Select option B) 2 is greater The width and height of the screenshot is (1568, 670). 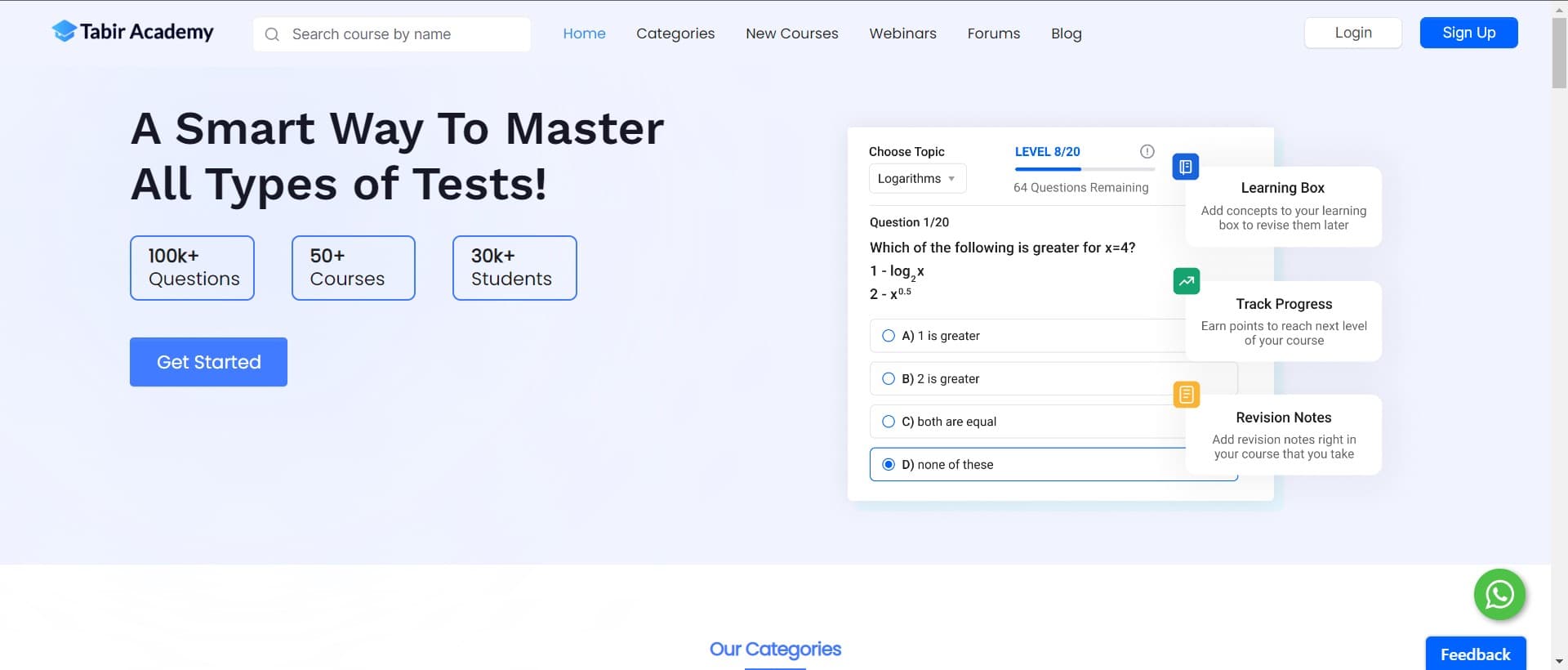pyautogui.click(x=889, y=379)
